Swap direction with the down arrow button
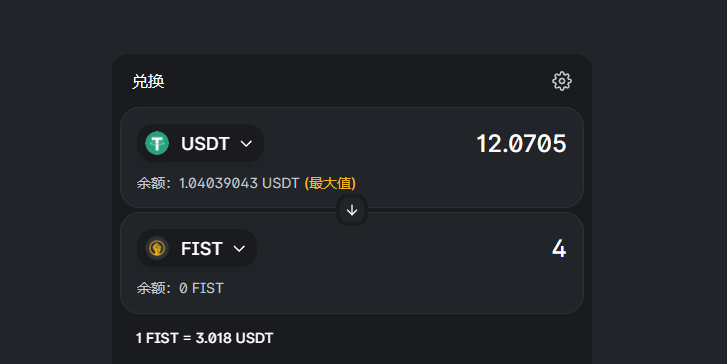 pos(352,210)
